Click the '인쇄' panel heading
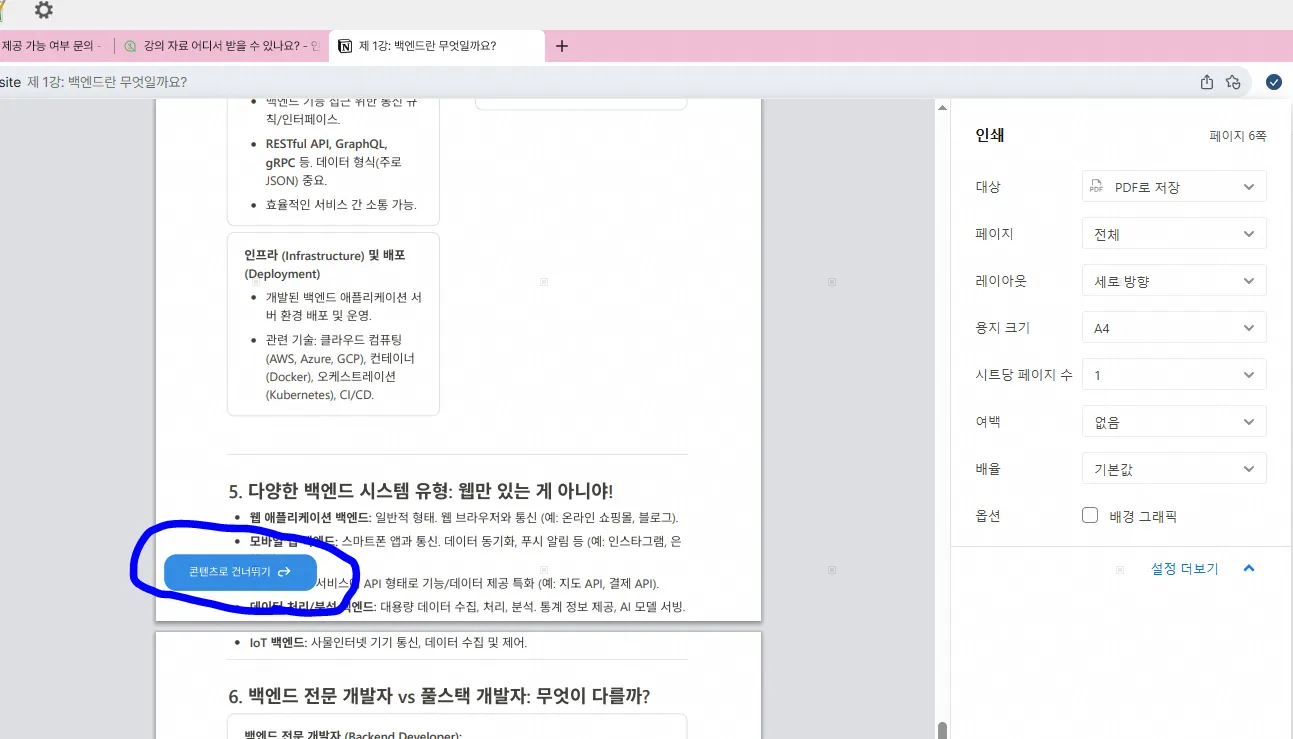 pyautogui.click(x=990, y=135)
